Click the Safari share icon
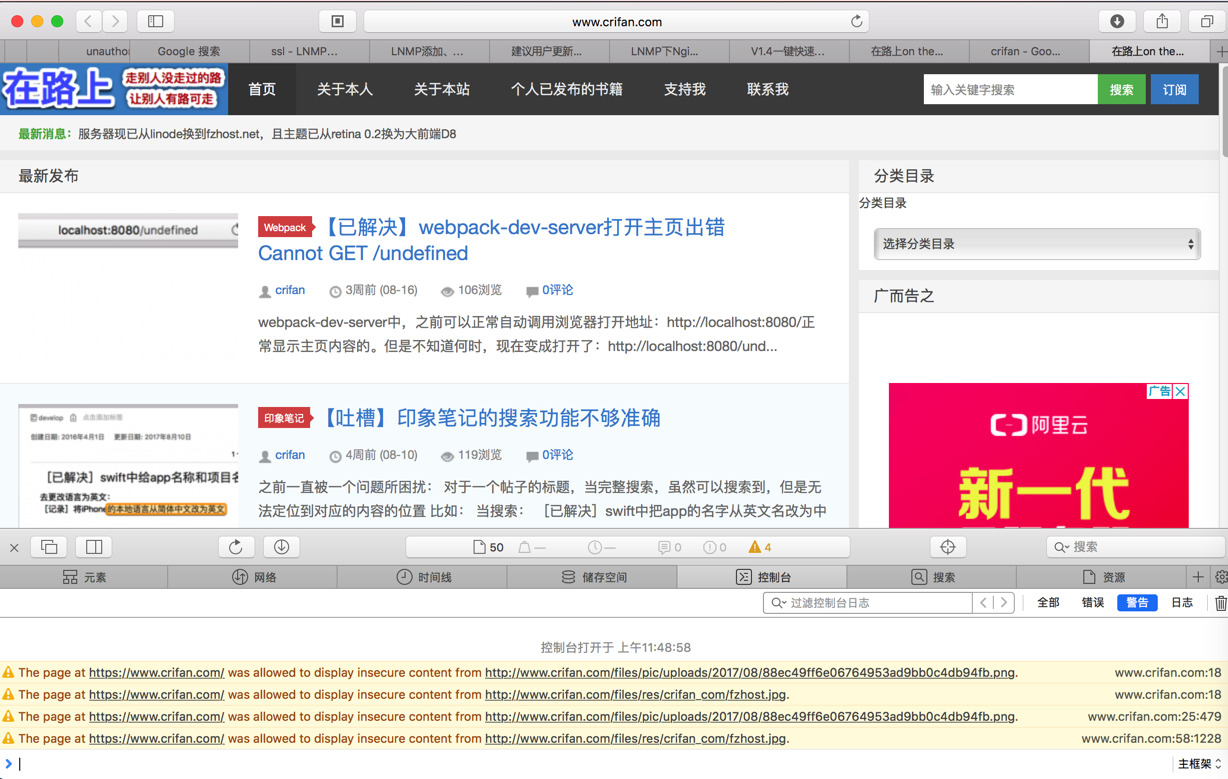 [1162, 21]
